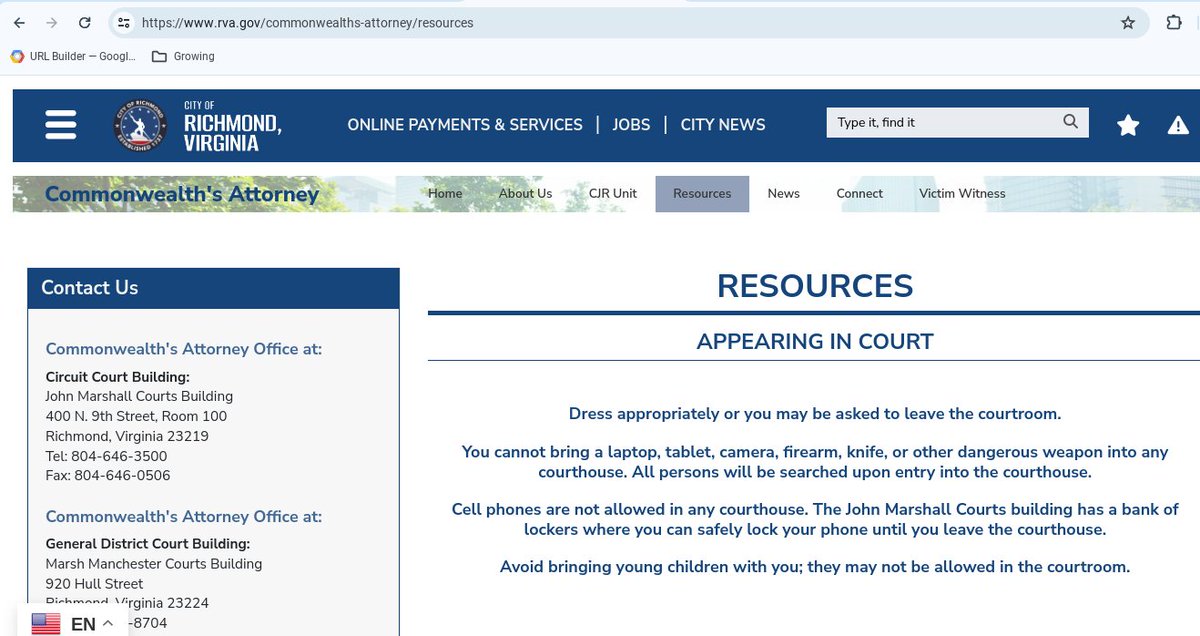Click the alert exclamation icon in header
The height and width of the screenshot is (636, 1200).
tap(1177, 124)
